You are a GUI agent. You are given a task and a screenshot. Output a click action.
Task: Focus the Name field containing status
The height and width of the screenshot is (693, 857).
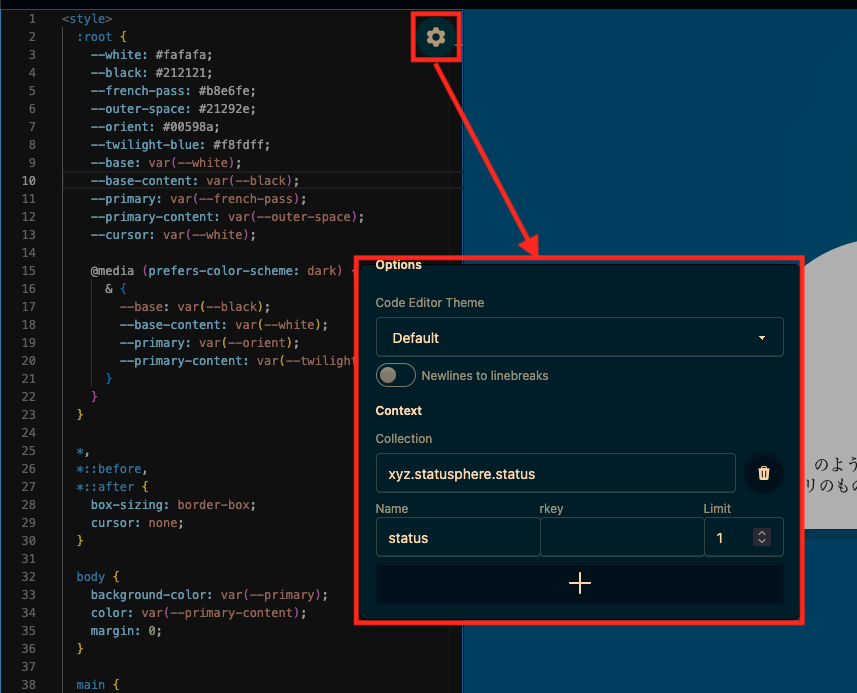click(x=457, y=538)
